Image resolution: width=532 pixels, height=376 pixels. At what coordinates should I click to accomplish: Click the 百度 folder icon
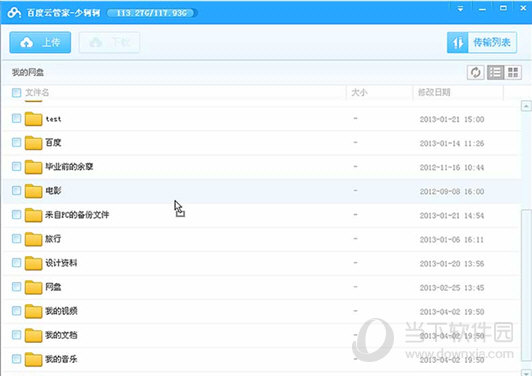click(33, 143)
